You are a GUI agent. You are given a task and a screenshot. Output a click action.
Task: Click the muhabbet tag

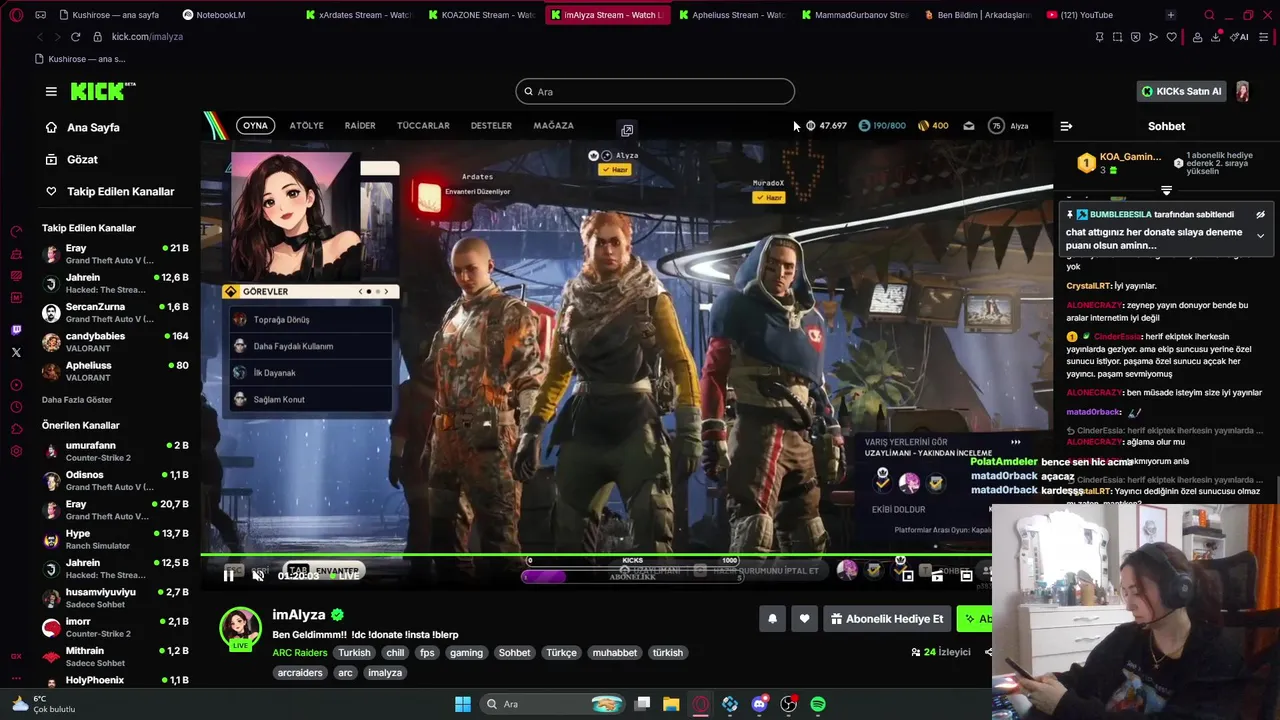point(615,653)
